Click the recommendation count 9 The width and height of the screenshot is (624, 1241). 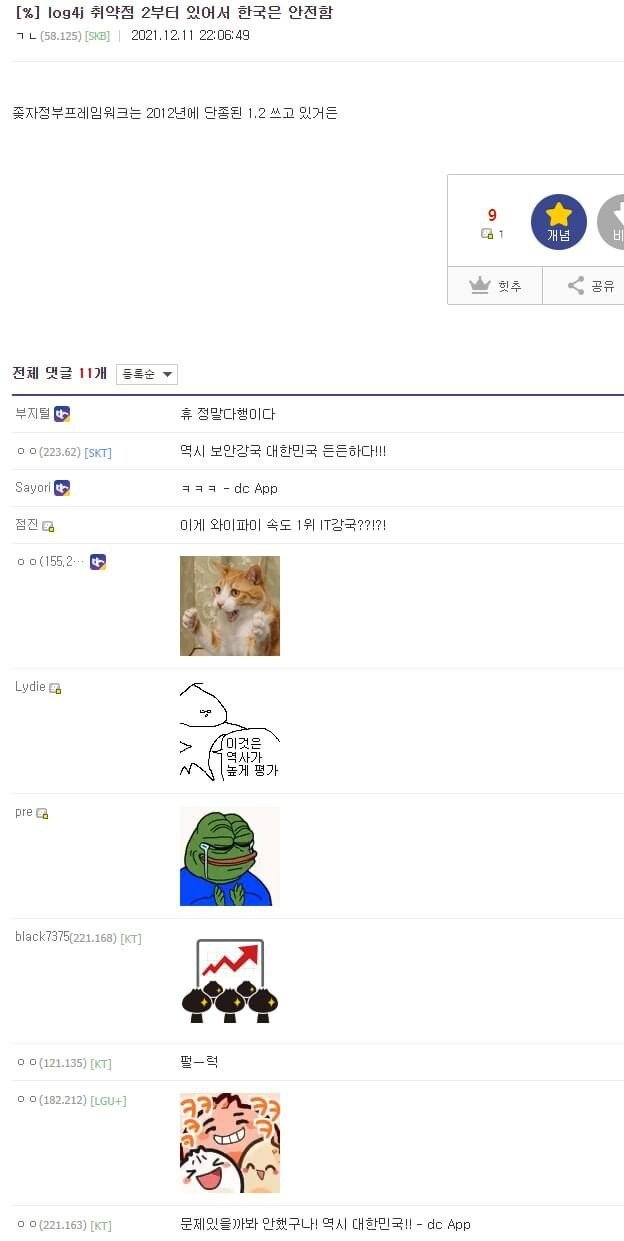coord(492,215)
